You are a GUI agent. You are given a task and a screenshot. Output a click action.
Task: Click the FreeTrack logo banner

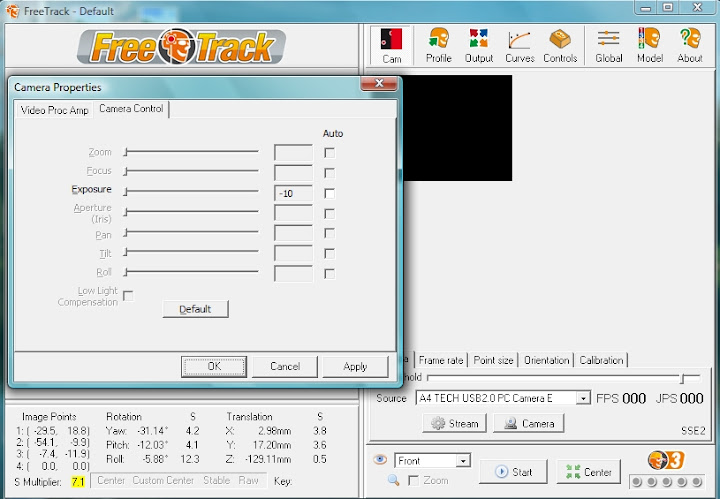(182, 46)
